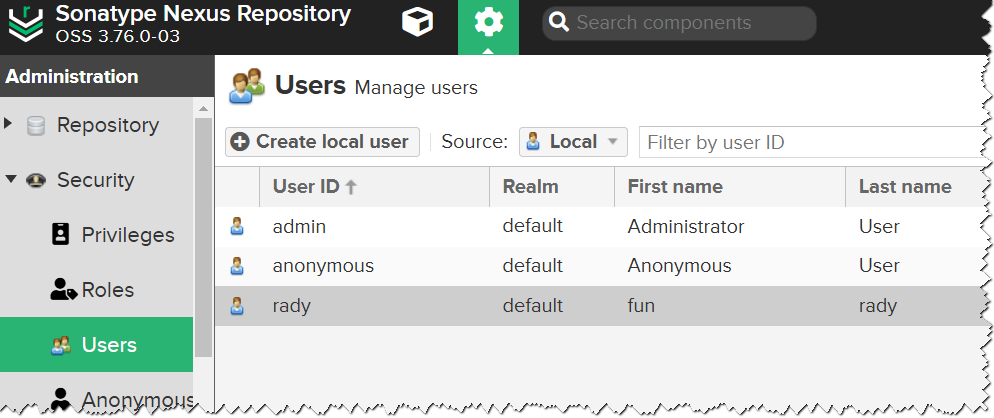The image size is (994, 418).
Task: Click the default realm cell for rady
Action: pyautogui.click(x=532, y=306)
